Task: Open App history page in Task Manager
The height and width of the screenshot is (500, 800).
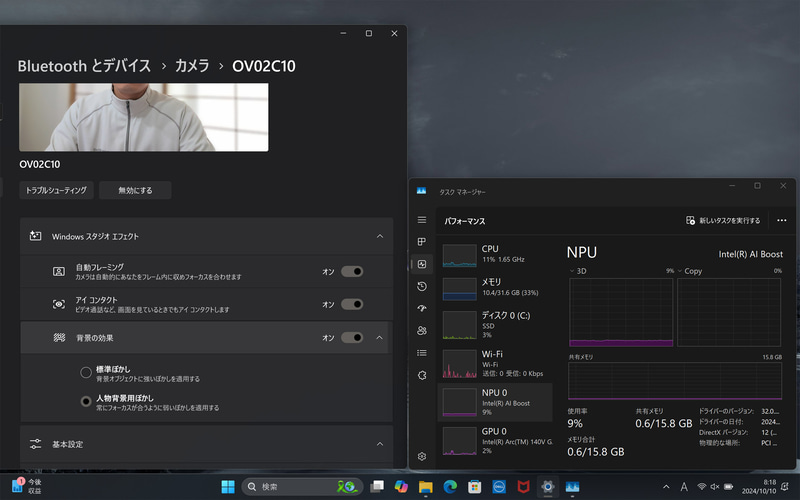Action: (422, 286)
